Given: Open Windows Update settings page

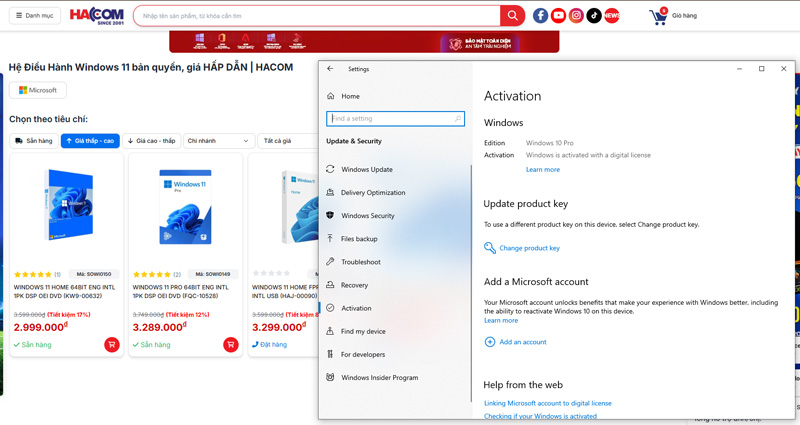Looking at the screenshot, I should (367, 169).
